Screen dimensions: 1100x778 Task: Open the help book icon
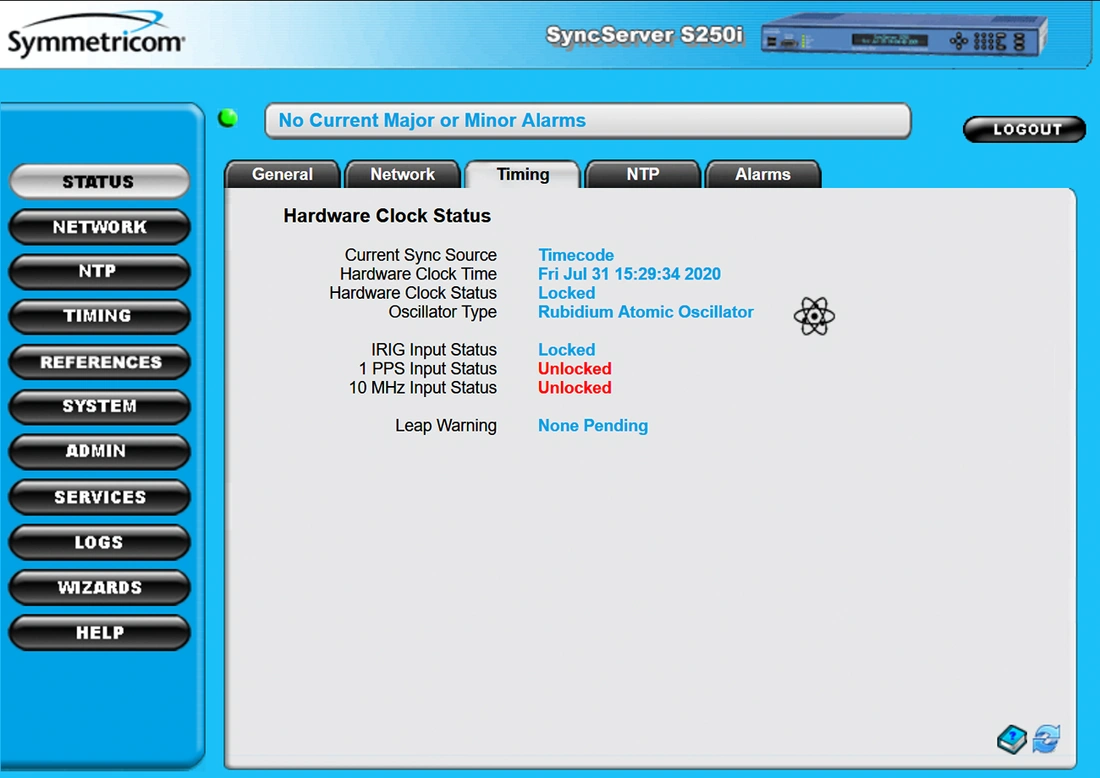(x=1012, y=739)
